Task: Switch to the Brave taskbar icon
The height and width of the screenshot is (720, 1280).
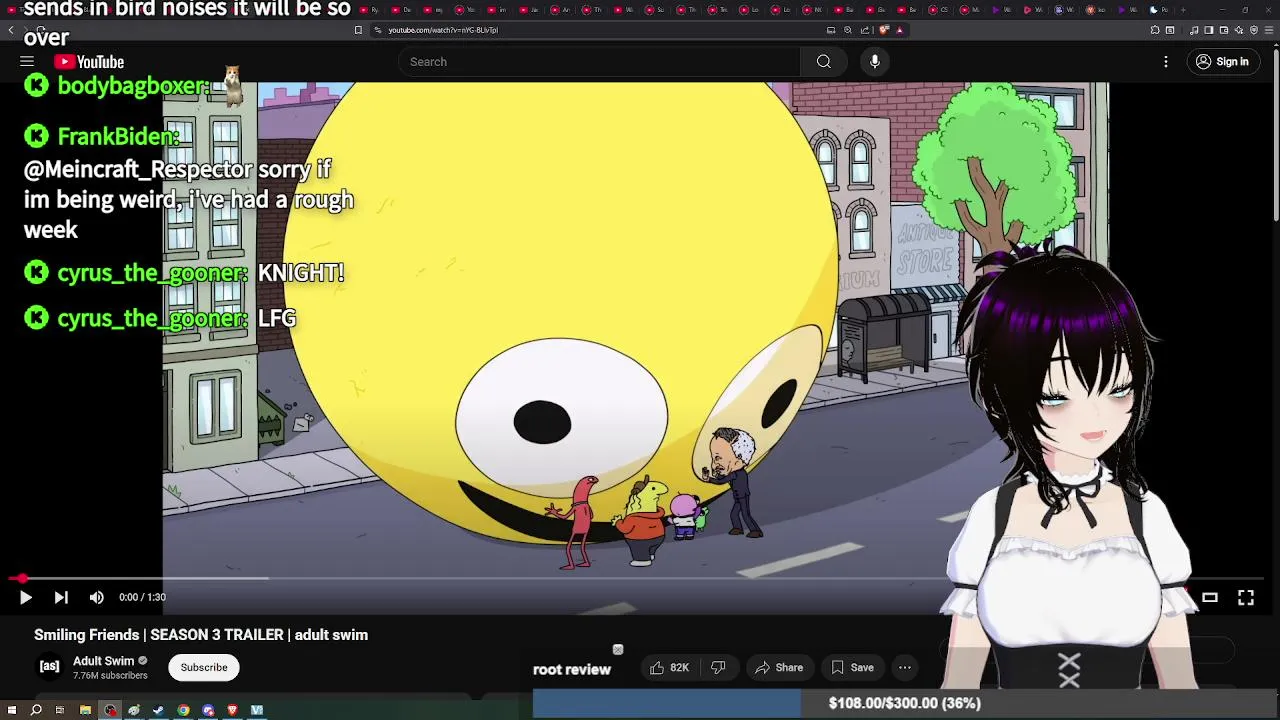Action: click(x=232, y=710)
